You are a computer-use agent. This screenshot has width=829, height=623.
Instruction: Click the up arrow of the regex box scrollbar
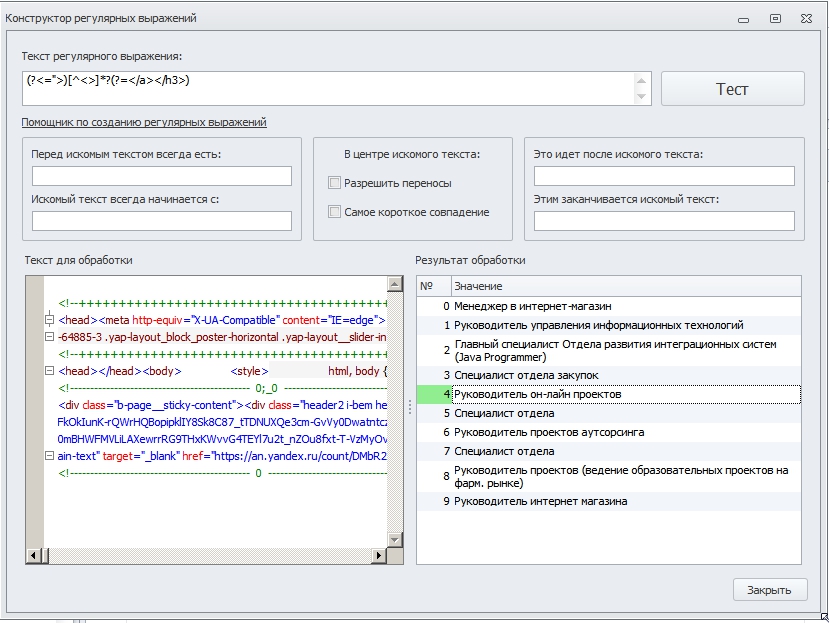(x=641, y=81)
